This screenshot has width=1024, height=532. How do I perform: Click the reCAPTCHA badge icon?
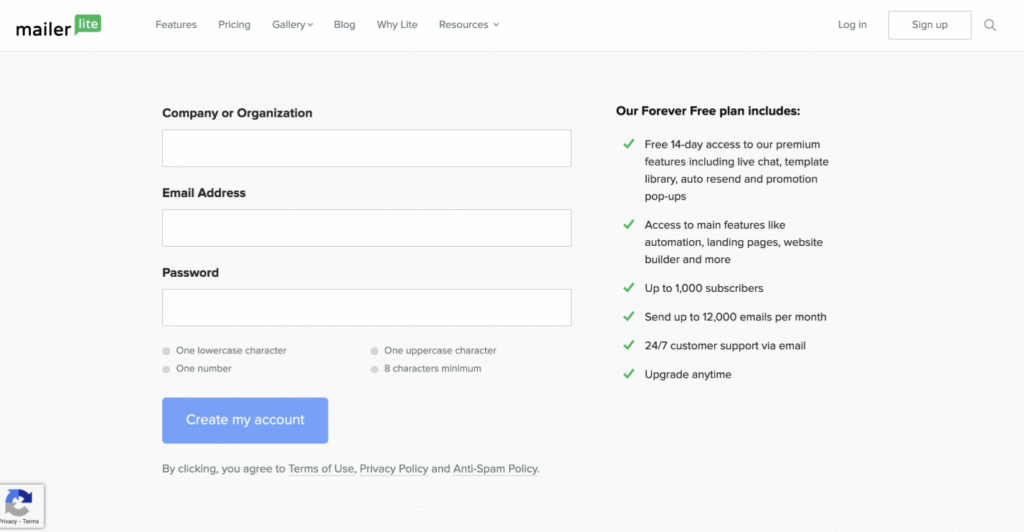tap(18, 502)
